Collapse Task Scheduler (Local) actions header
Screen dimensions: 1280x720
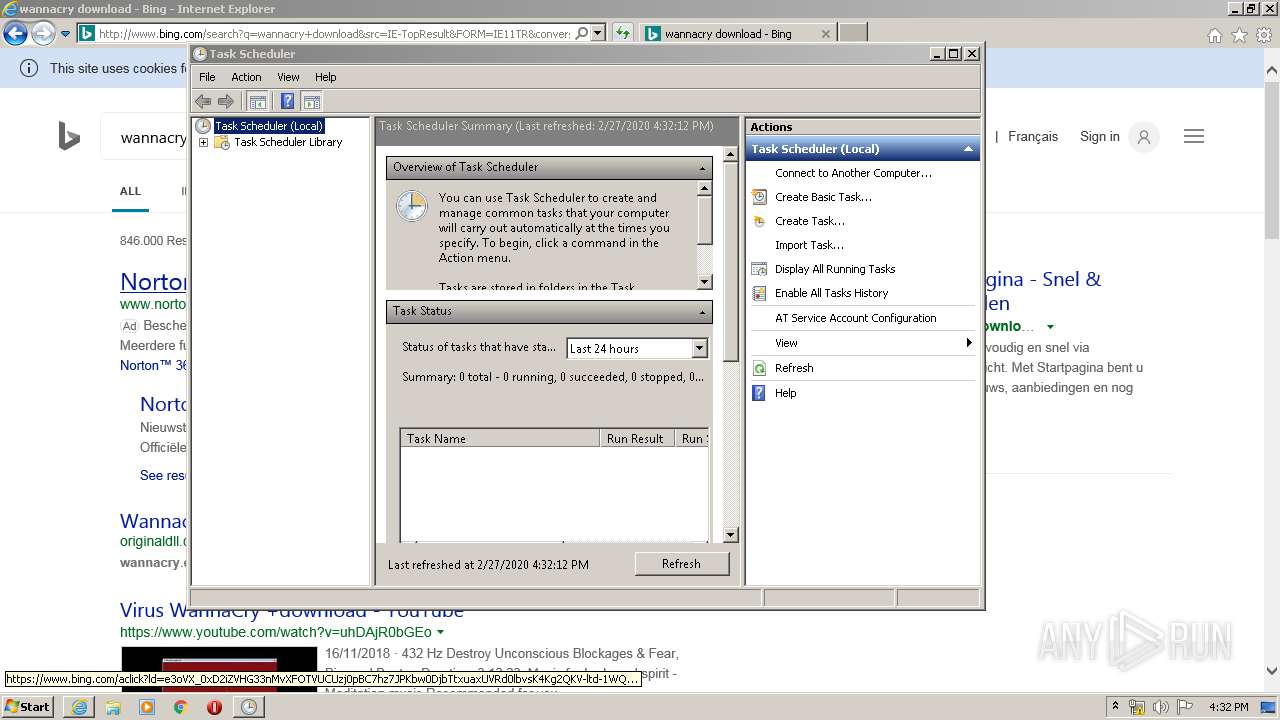[x=967, y=149]
